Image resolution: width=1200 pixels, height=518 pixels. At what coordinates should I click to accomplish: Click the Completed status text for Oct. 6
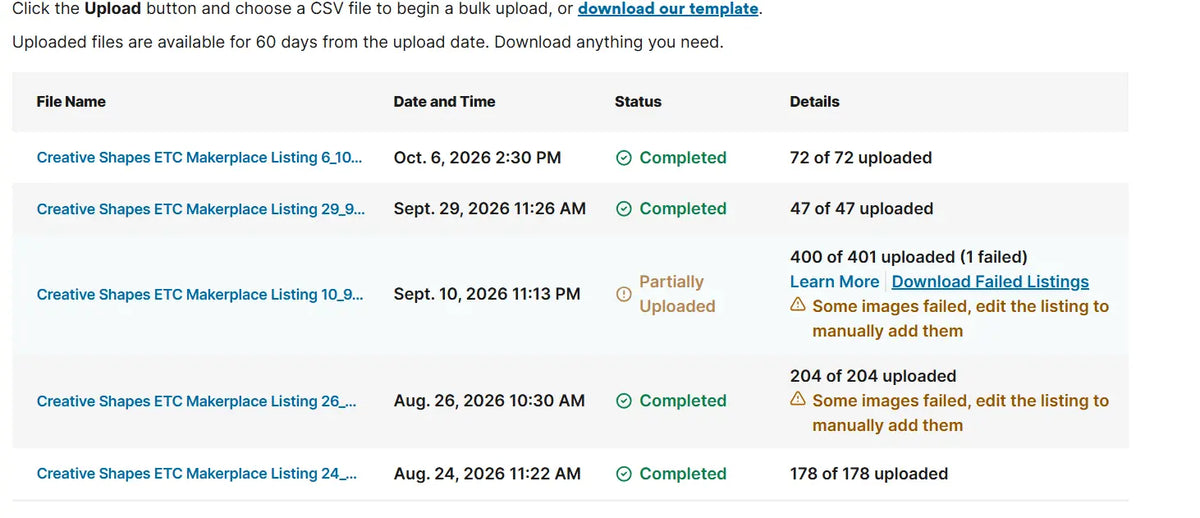(683, 158)
